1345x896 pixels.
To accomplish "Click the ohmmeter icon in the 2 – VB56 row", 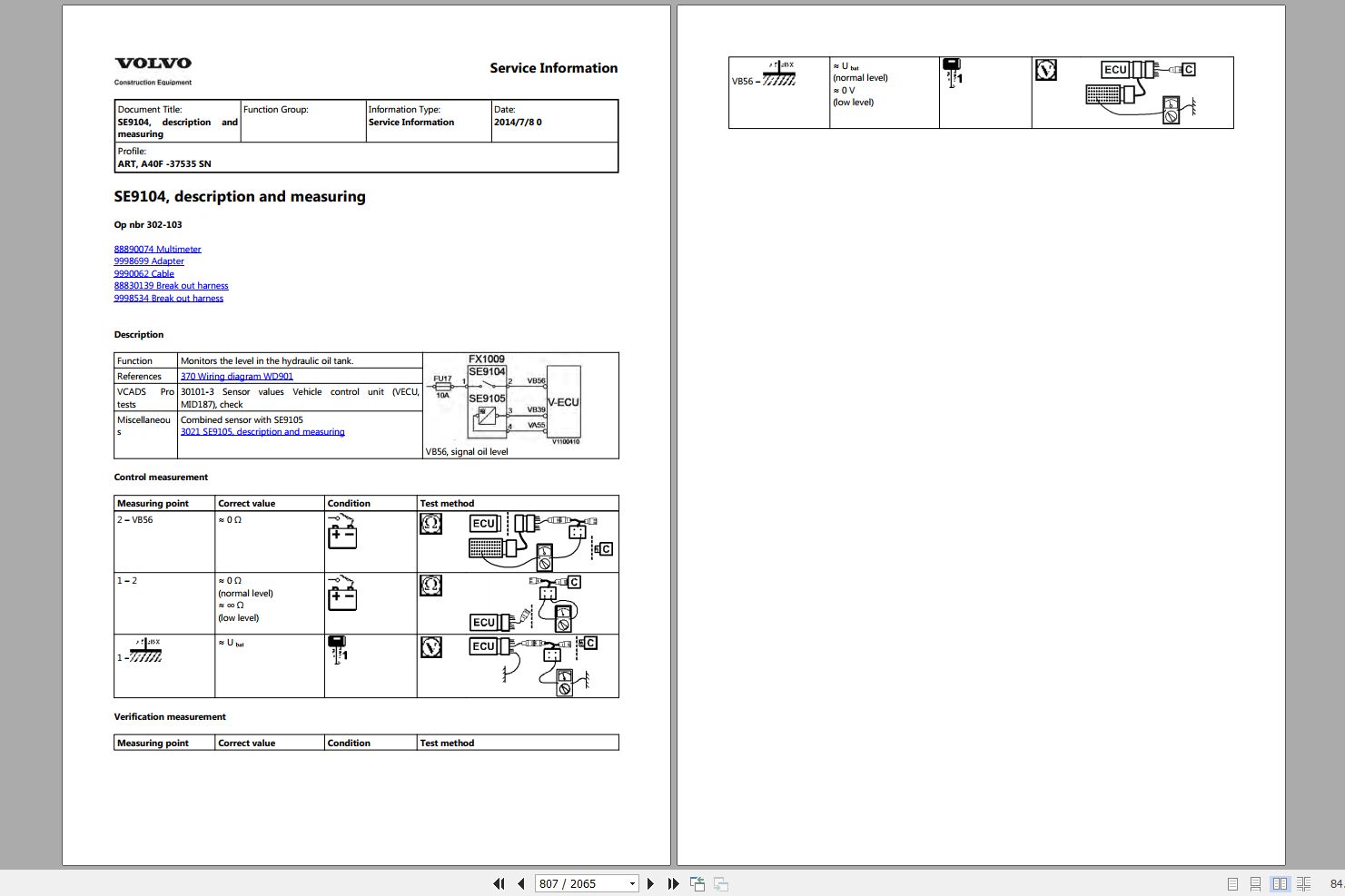I will pyautogui.click(x=431, y=524).
